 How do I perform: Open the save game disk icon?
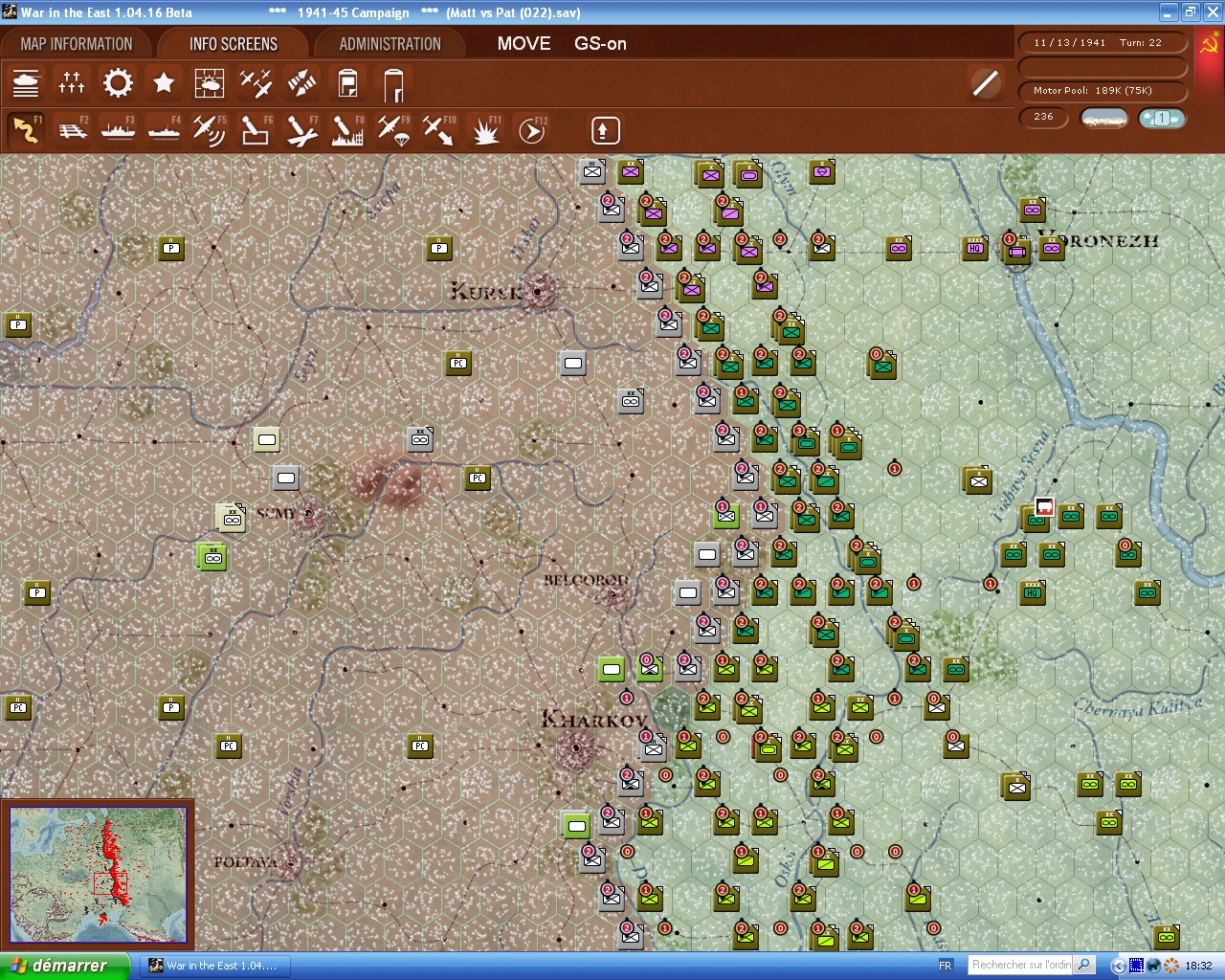point(347,83)
